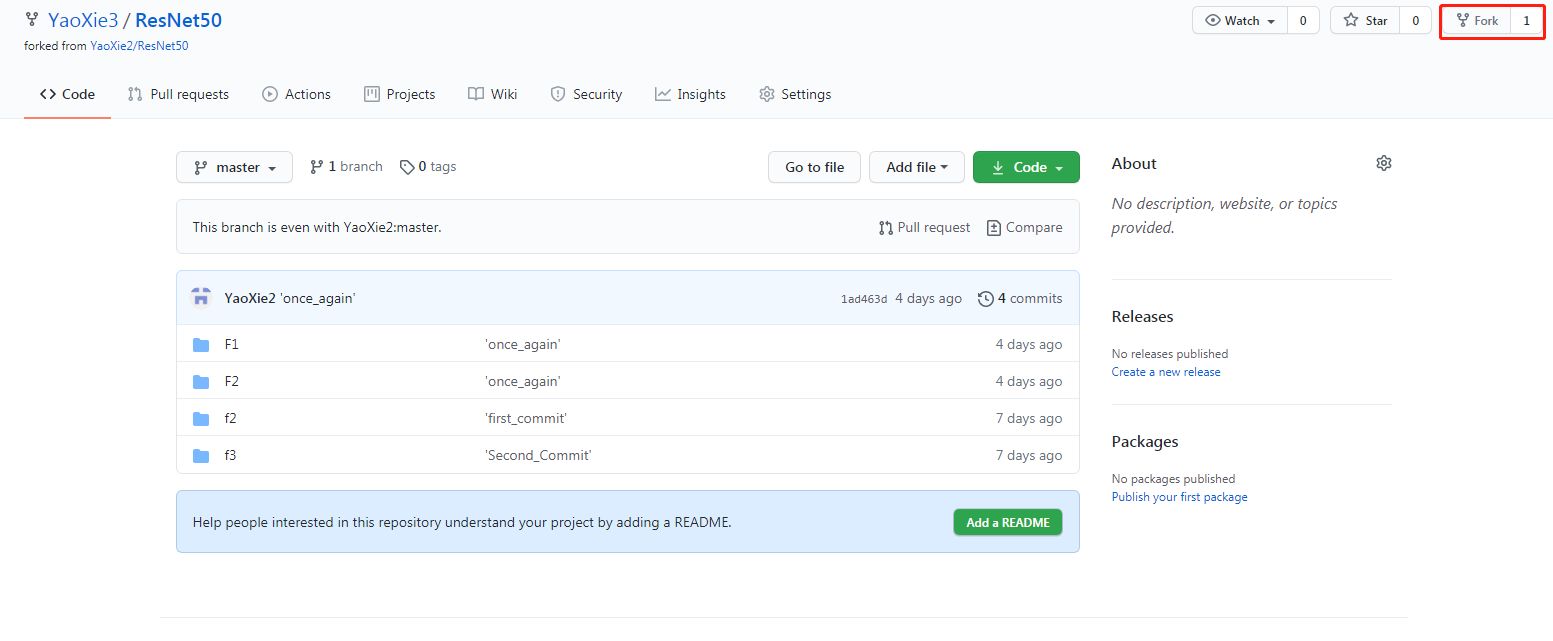The width and height of the screenshot is (1553, 641).
Task: Click the fork icon beside YaoXie3
Action: [x=32, y=19]
